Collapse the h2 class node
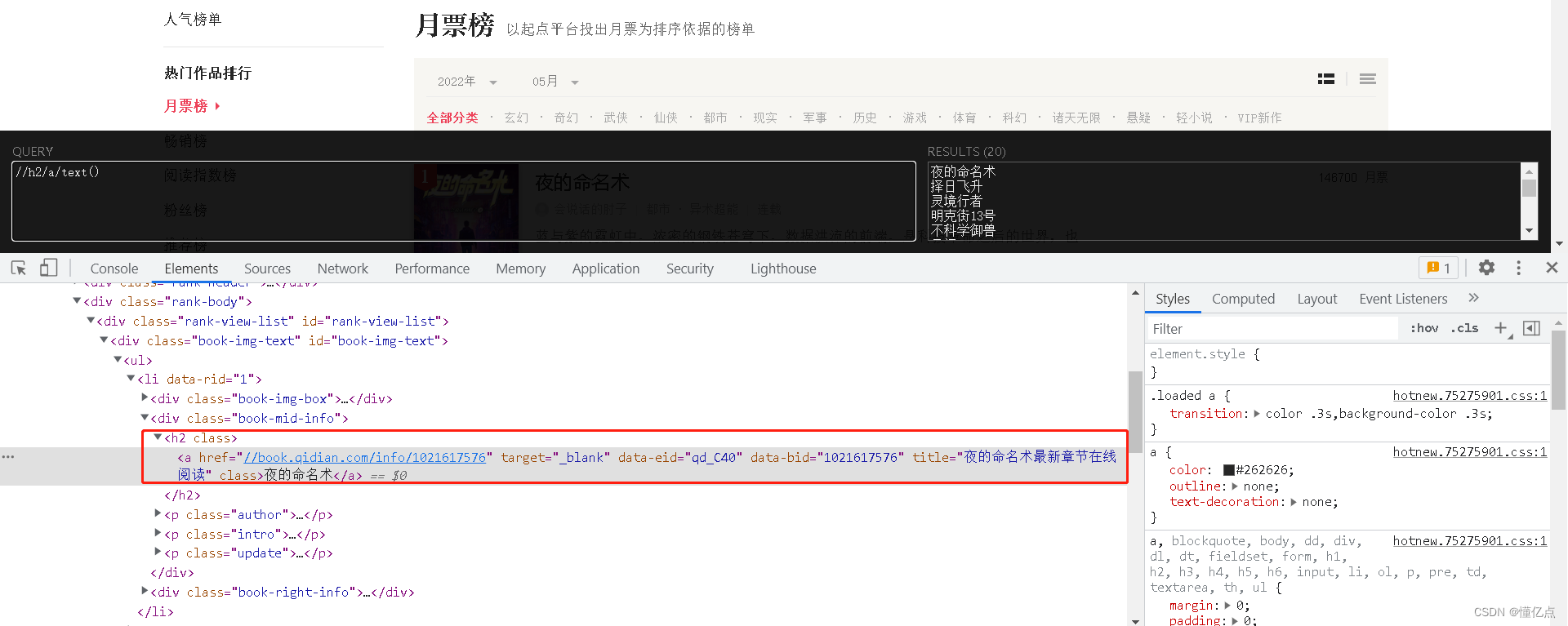 (158, 437)
